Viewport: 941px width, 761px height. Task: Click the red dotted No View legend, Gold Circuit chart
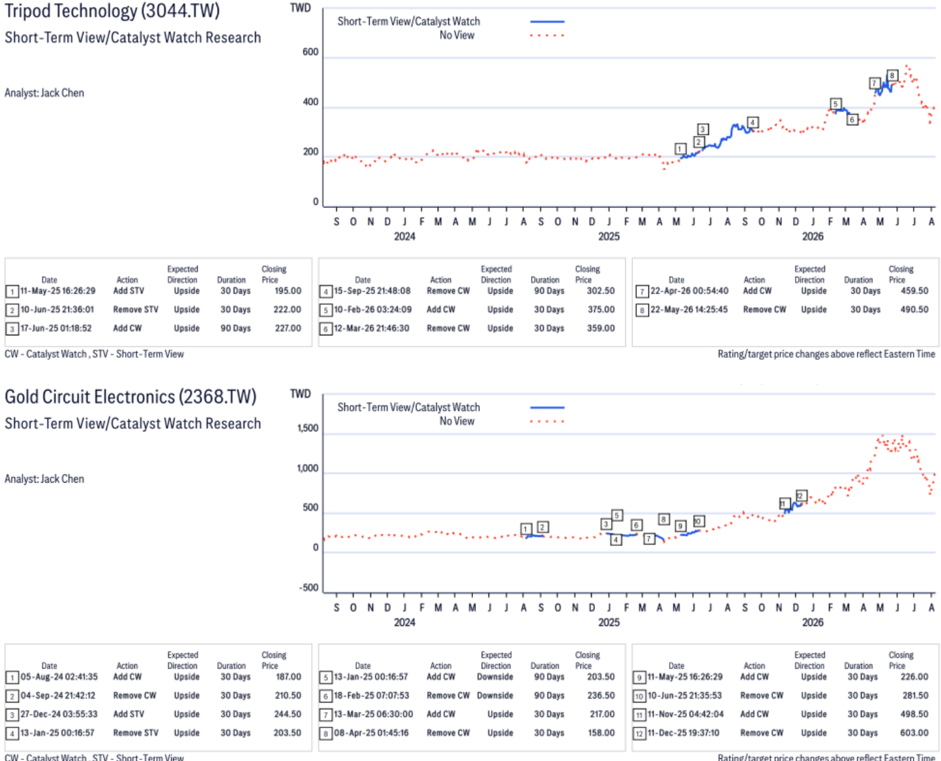pos(547,421)
